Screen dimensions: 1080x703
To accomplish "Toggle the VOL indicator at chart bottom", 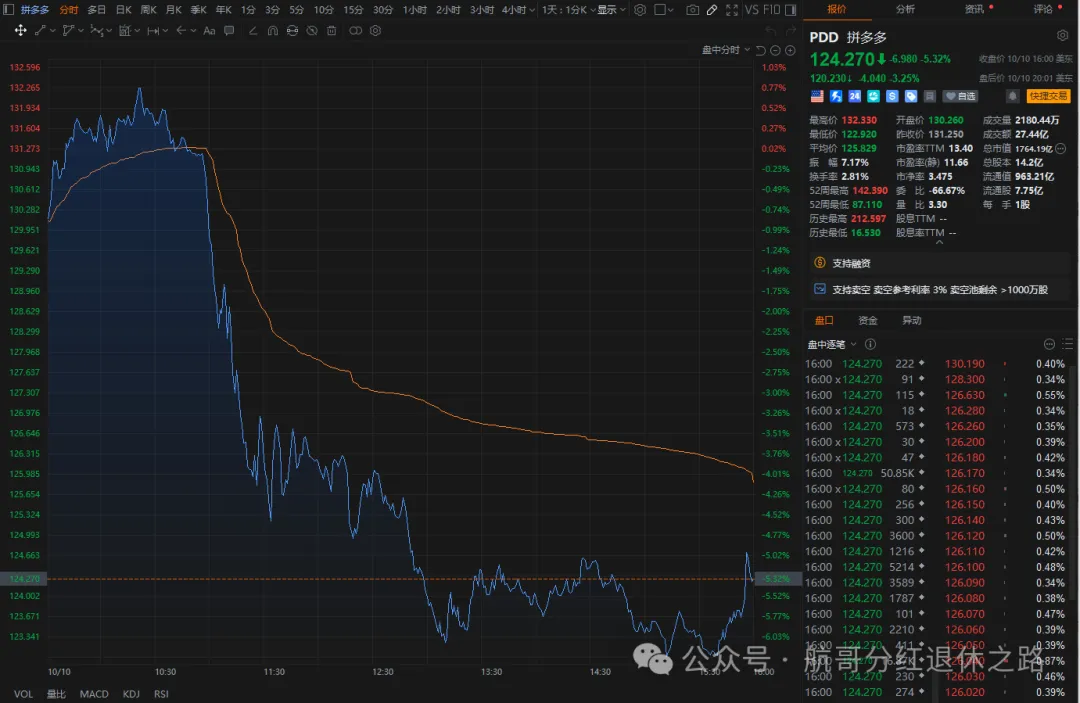I will [23, 693].
